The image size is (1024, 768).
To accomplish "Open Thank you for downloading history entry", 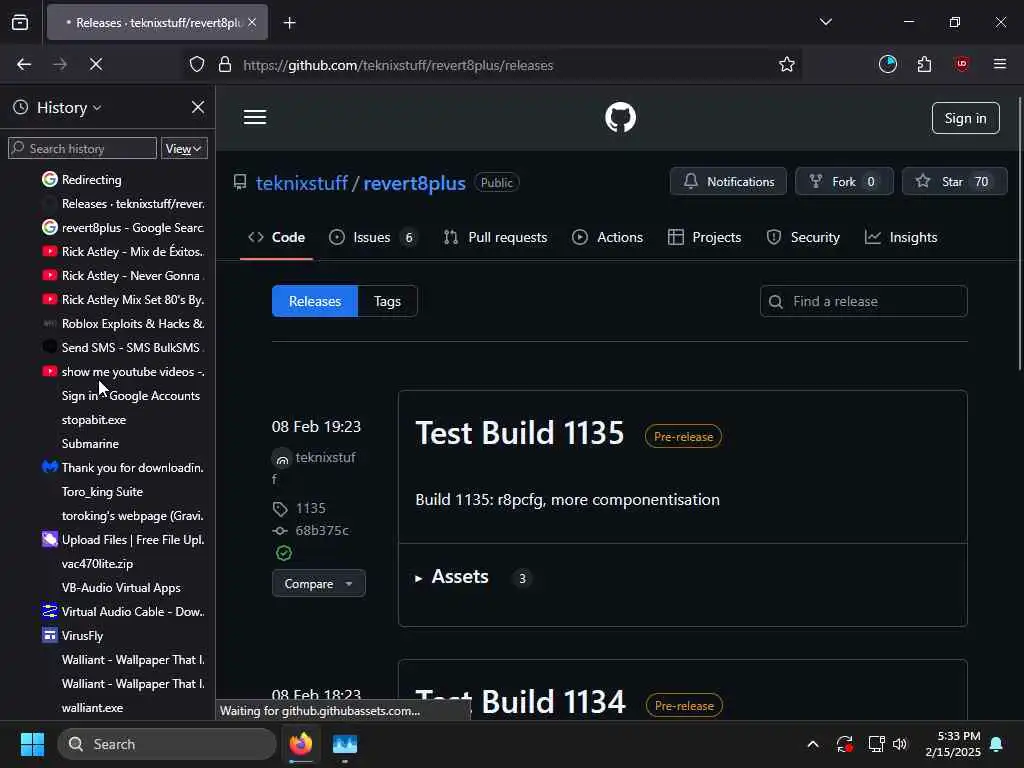I will pyautogui.click(x=123, y=468).
